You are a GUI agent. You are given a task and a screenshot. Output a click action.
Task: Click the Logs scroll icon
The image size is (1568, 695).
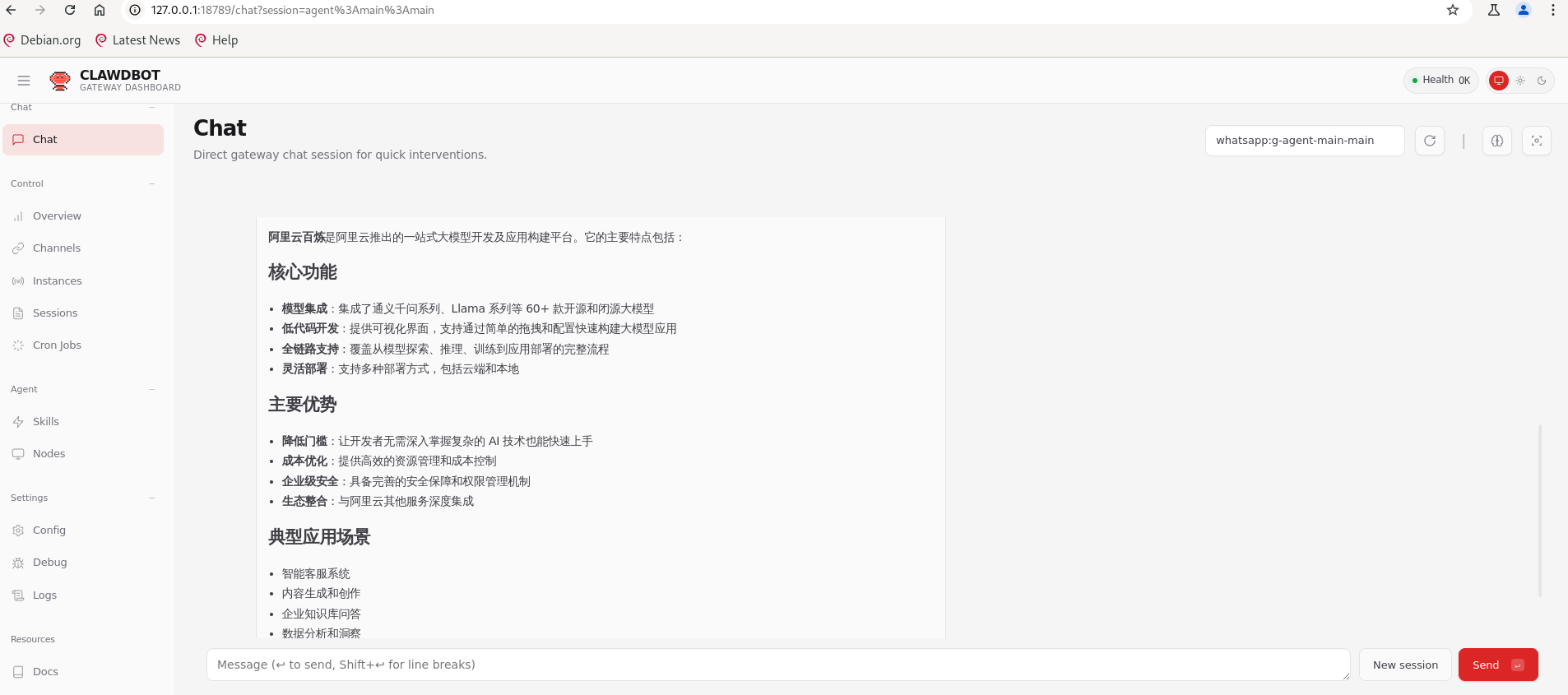[18, 595]
